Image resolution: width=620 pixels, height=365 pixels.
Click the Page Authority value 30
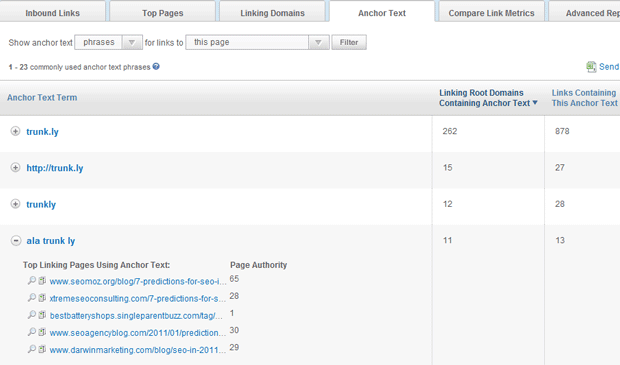pos(234,330)
